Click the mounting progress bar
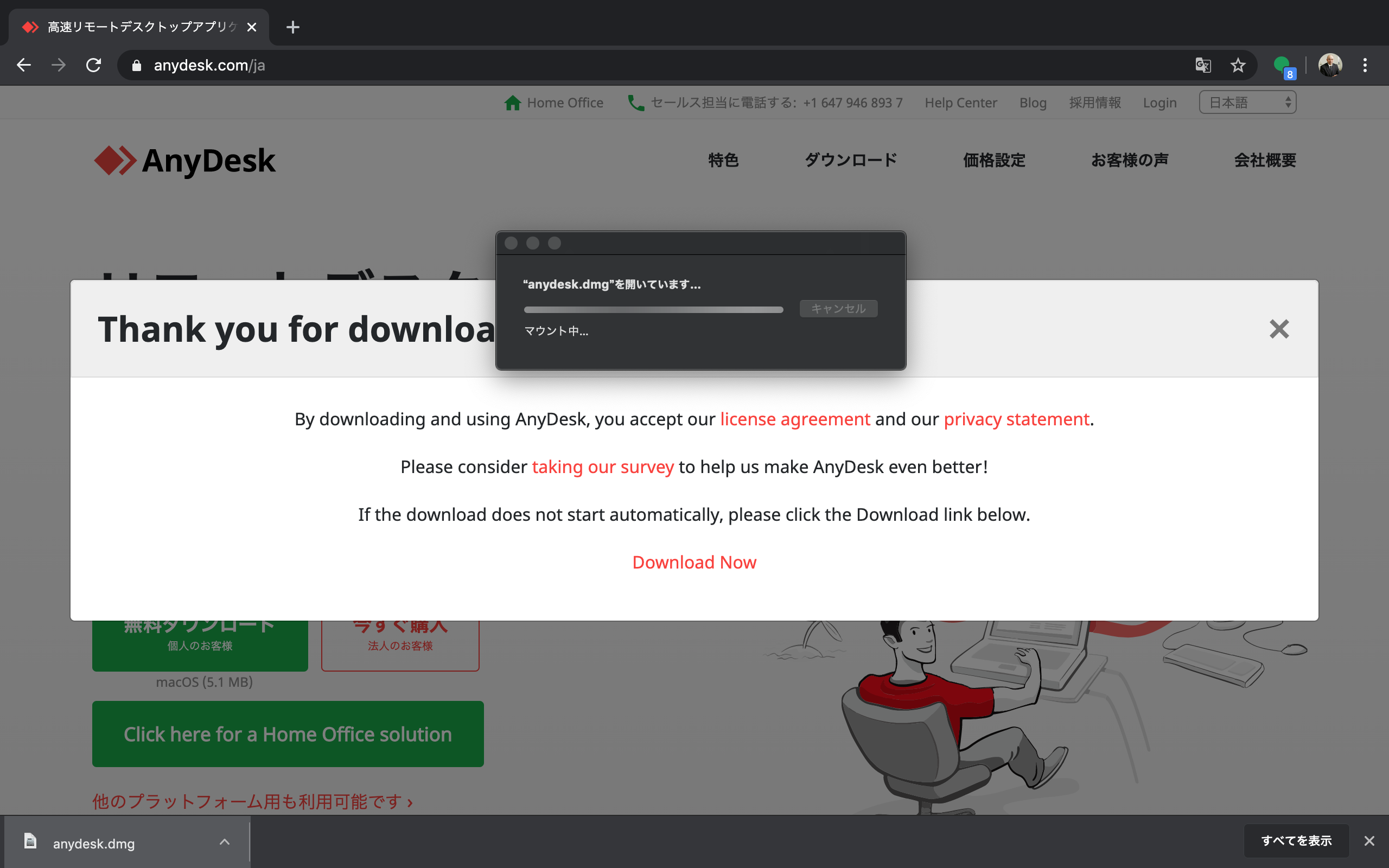The height and width of the screenshot is (868, 1389). [653, 310]
